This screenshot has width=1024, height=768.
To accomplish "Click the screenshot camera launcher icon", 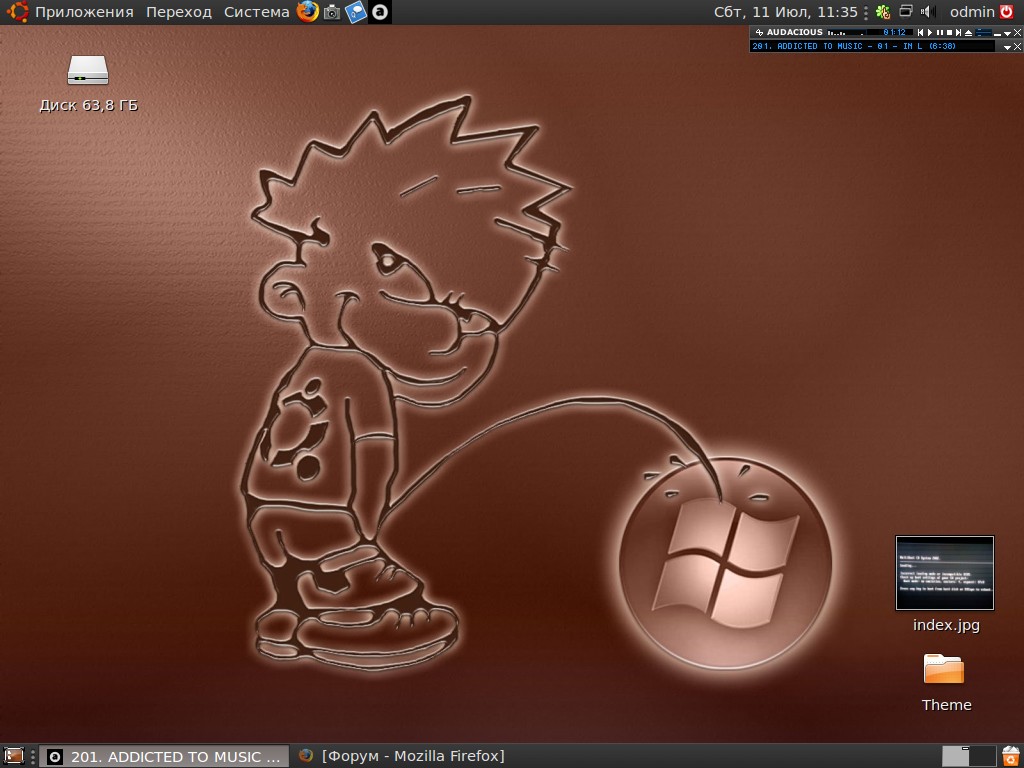I will [x=332, y=12].
